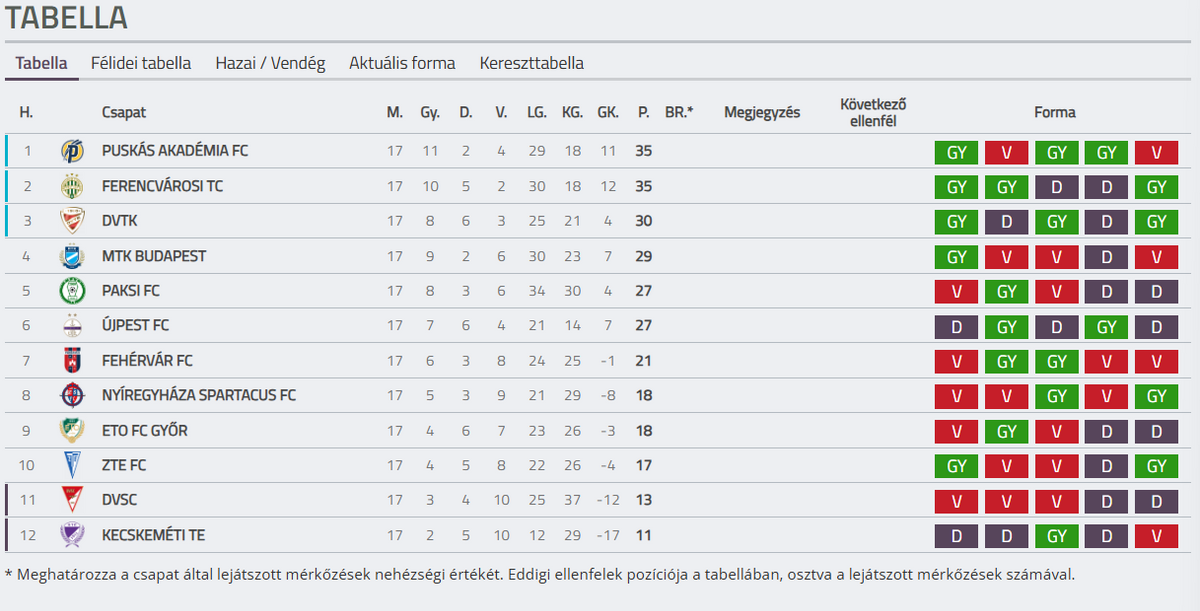Click the Paksi FC green crest
The width and height of the screenshot is (1200, 611).
pyautogui.click(x=72, y=291)
